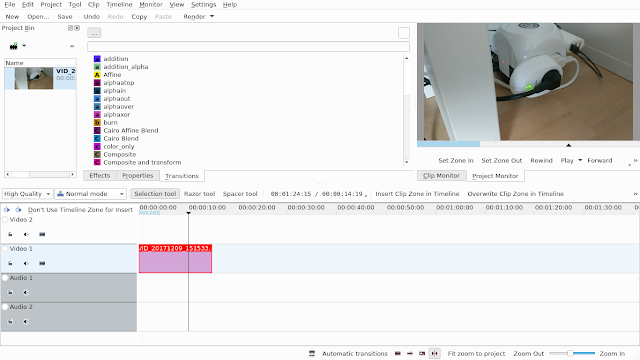Switch to the Properties tab
Screen dimensions: 640x360
pos(138,176)
